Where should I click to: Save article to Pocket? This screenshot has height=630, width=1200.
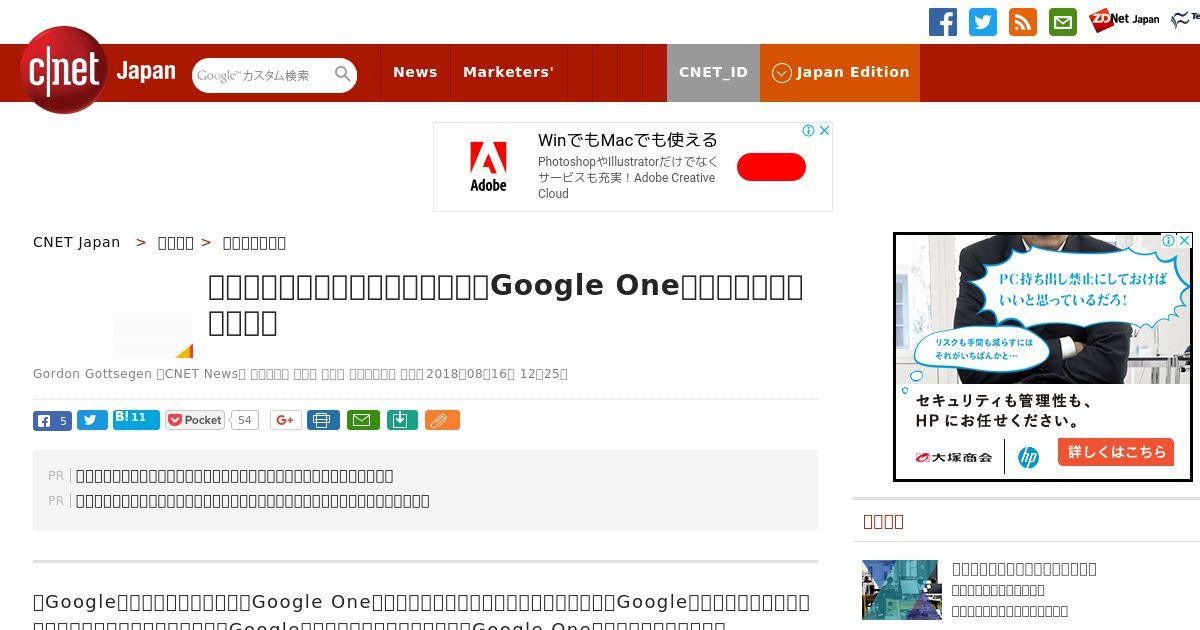(195, 420)
